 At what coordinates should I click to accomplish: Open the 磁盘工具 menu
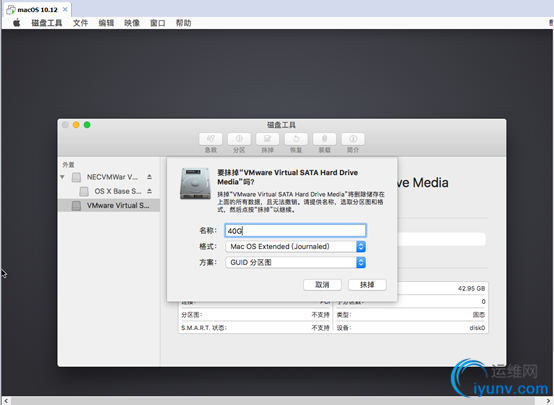[47, 23]
